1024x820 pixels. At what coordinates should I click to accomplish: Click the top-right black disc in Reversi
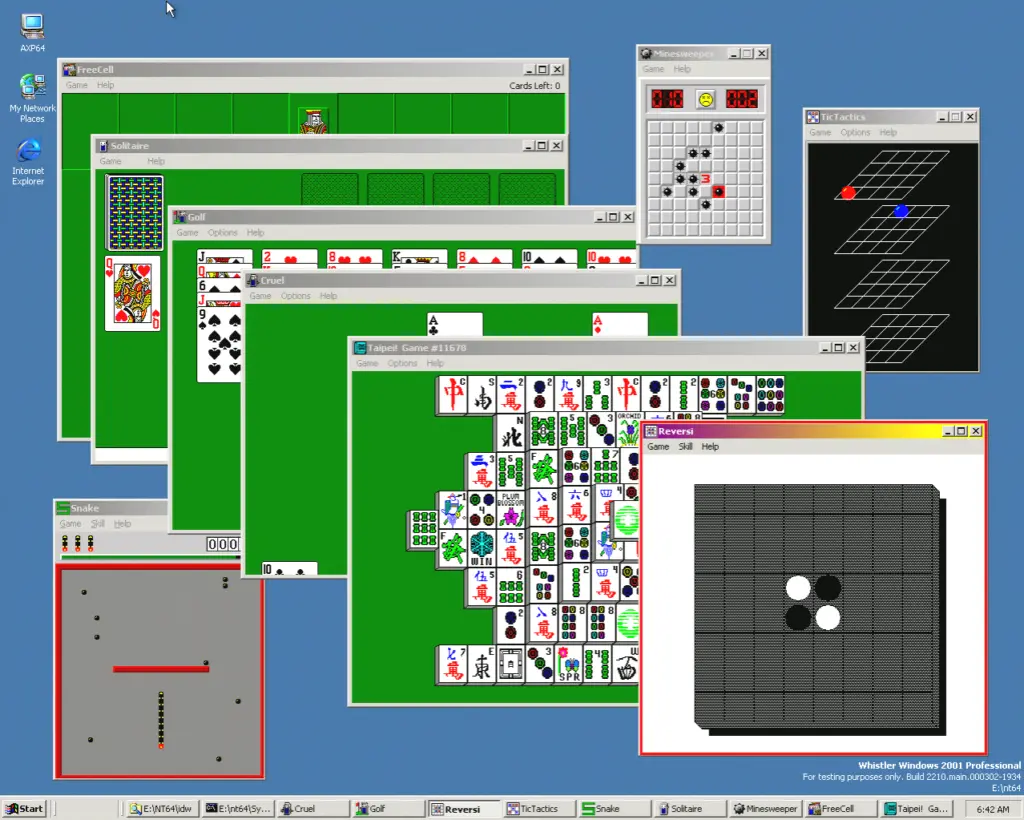(827, 588)
